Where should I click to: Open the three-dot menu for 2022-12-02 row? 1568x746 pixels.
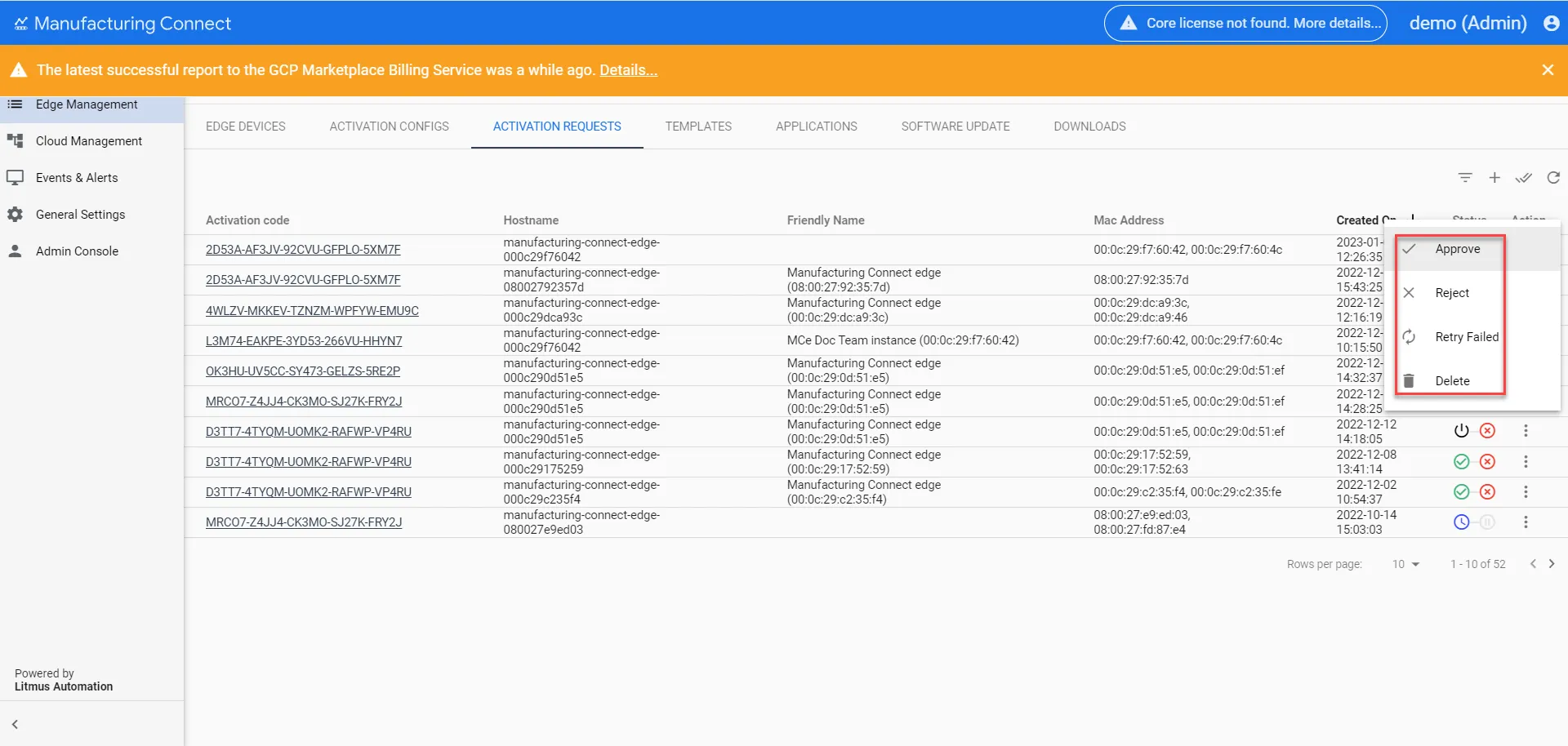[x=1526, y=492]
